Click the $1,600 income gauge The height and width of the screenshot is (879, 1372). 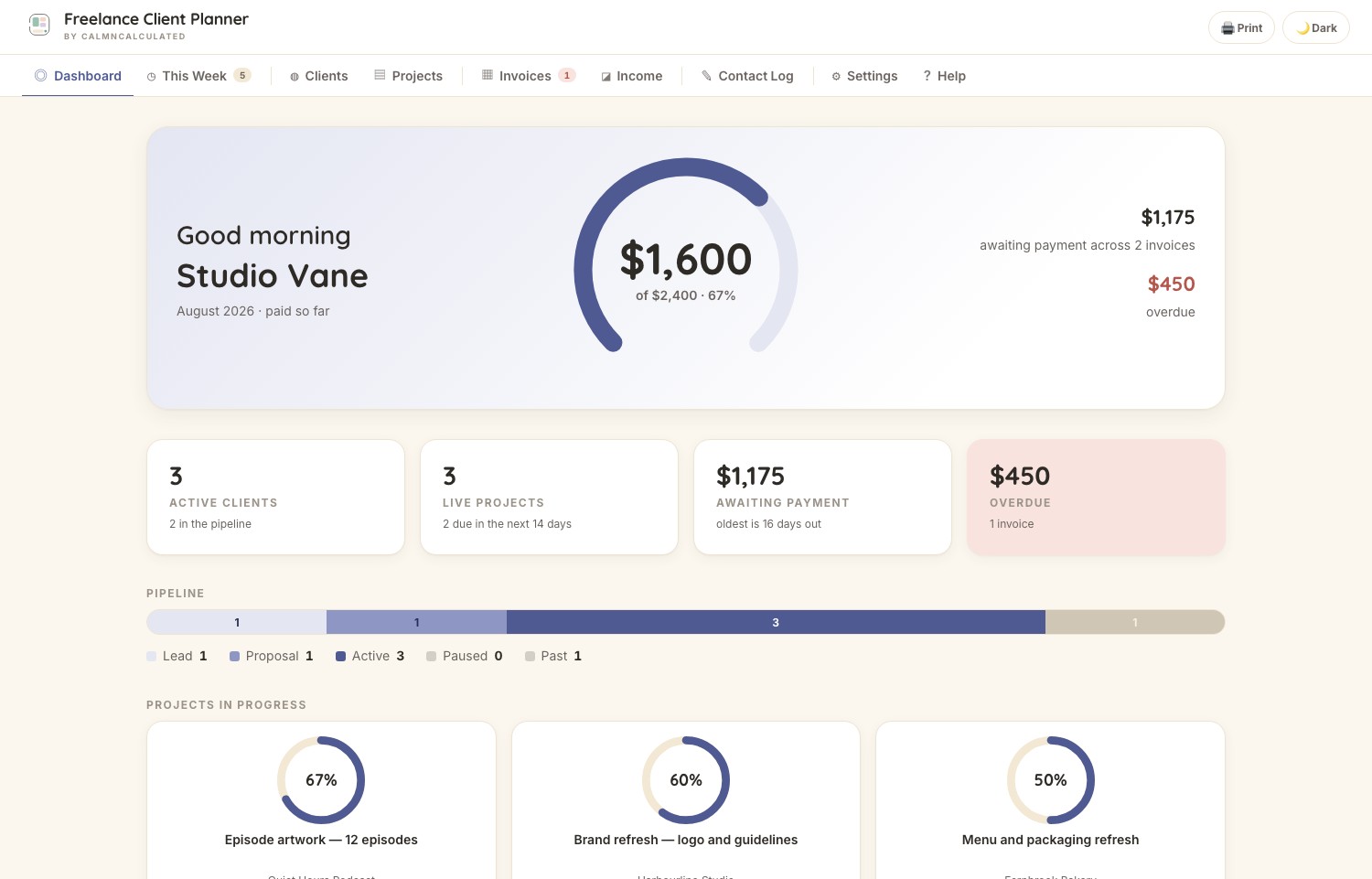686,256
